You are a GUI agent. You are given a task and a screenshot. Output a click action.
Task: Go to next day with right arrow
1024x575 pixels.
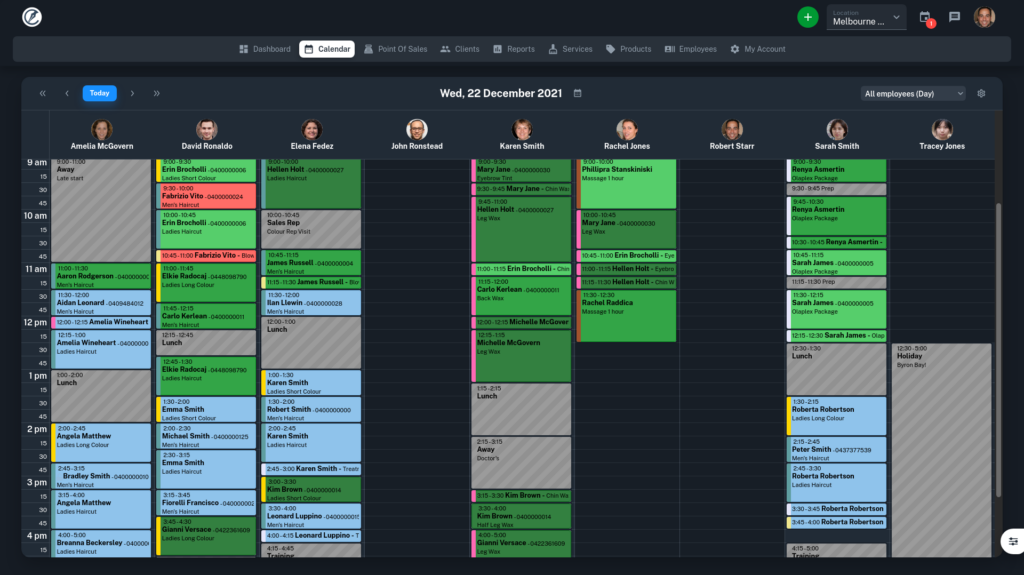click(x=132, y=93)
